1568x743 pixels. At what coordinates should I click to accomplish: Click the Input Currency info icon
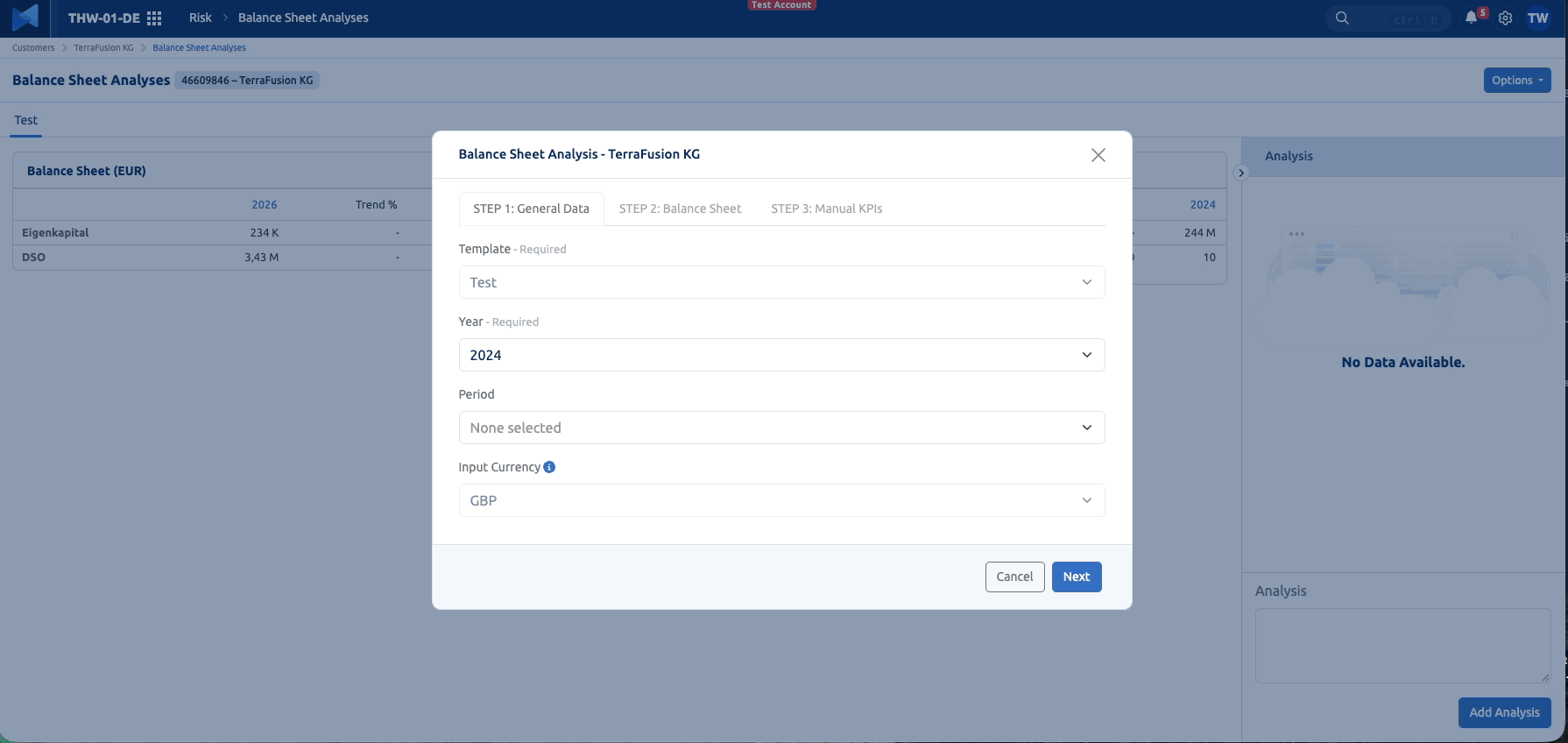point(549,467)
